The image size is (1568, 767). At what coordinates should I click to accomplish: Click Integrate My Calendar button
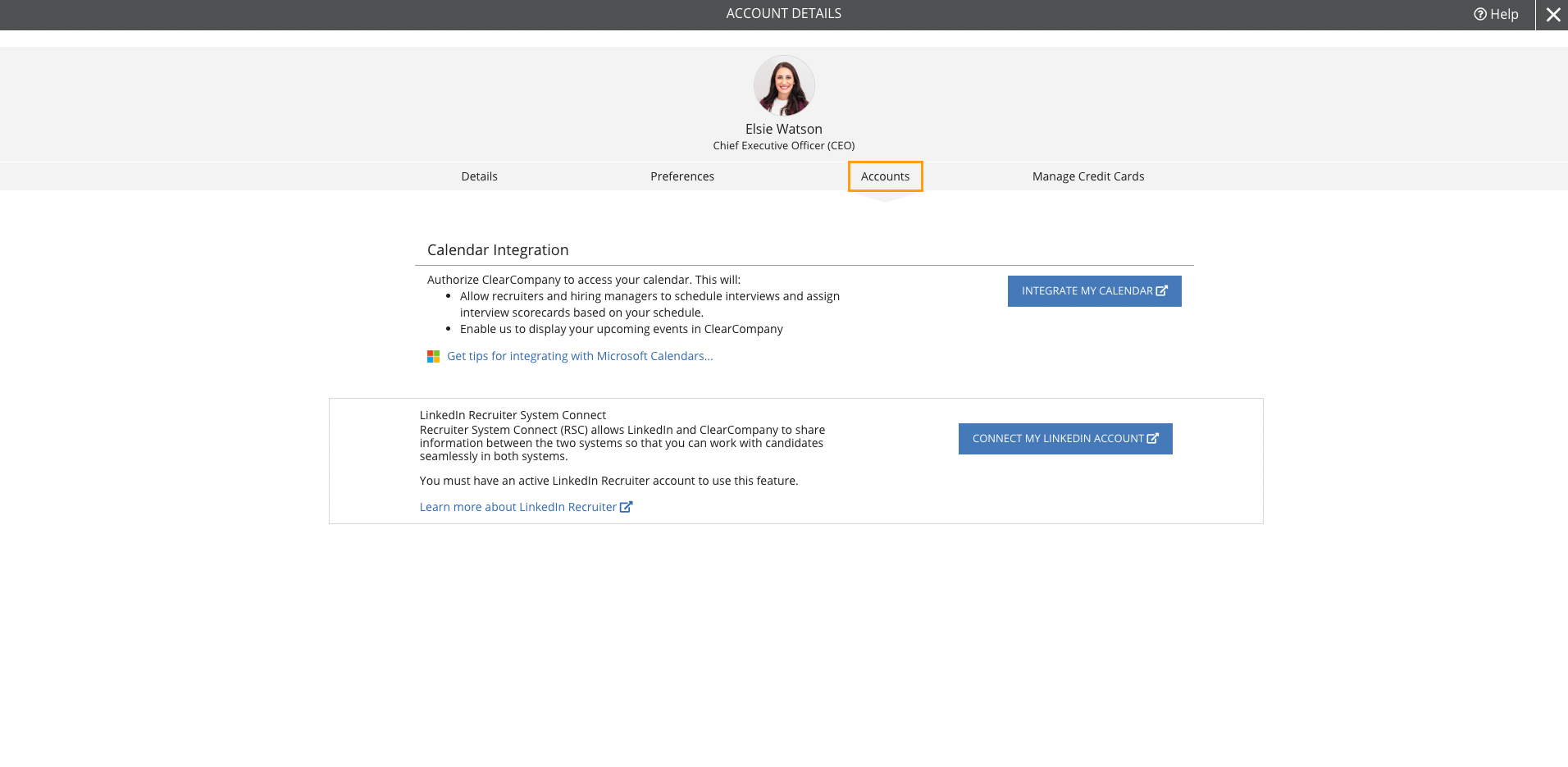pyautogui.click(x=1095, y=291)
